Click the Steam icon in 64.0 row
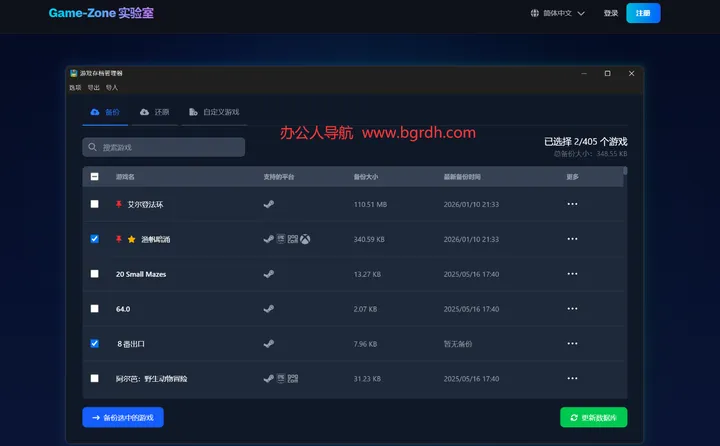Image resolution: width=720 pixels, height=446 pixels. point(269,309)
